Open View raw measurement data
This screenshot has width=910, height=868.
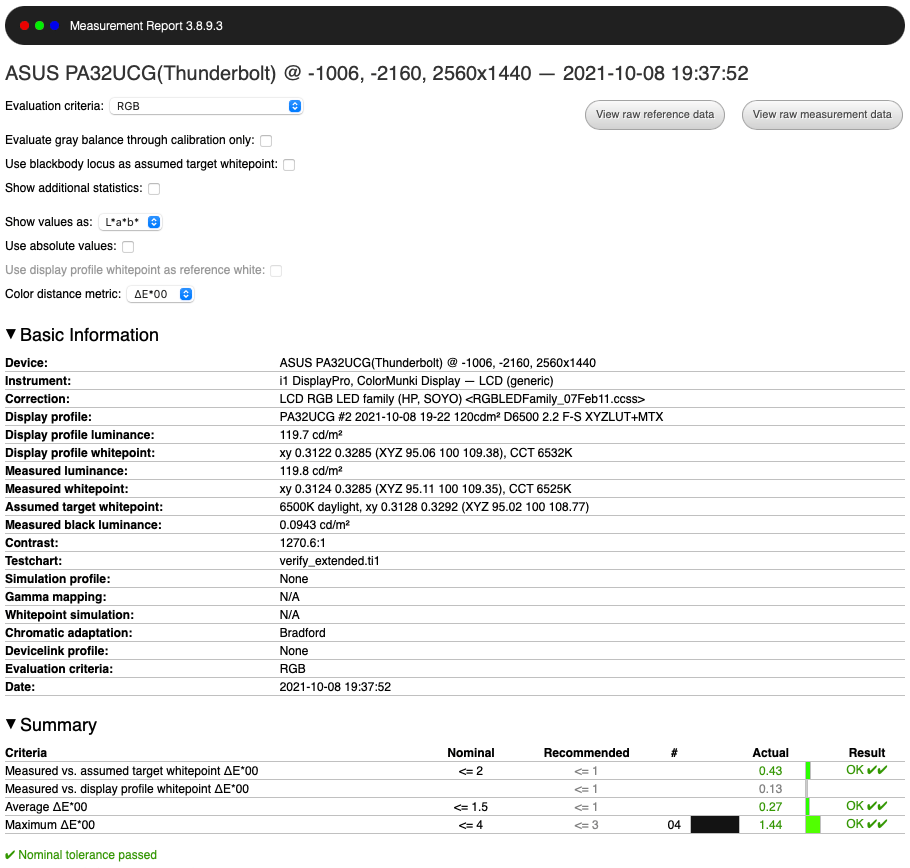pos(821,115)
